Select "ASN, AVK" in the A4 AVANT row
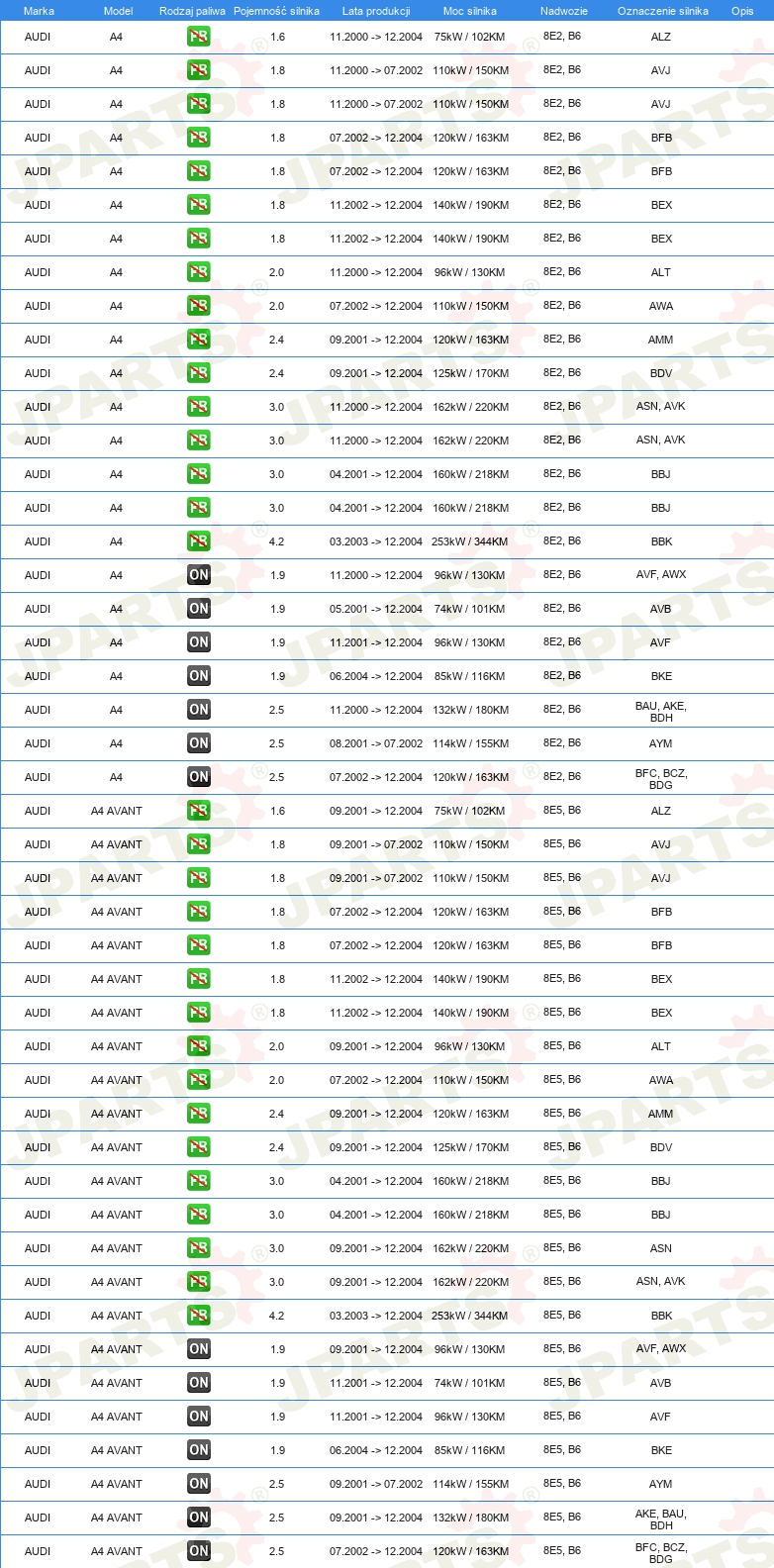The image size is (774, 1568). (661, 1282)
